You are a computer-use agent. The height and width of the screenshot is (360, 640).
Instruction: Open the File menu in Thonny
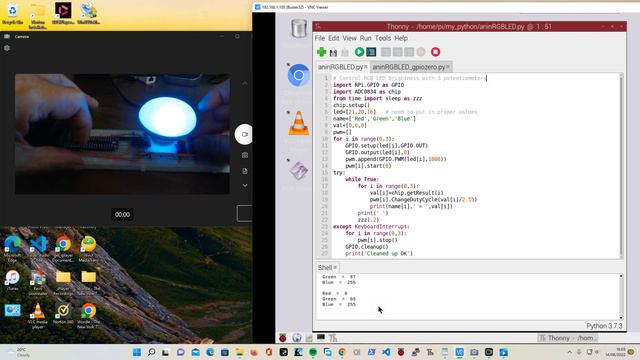point(320,38)
